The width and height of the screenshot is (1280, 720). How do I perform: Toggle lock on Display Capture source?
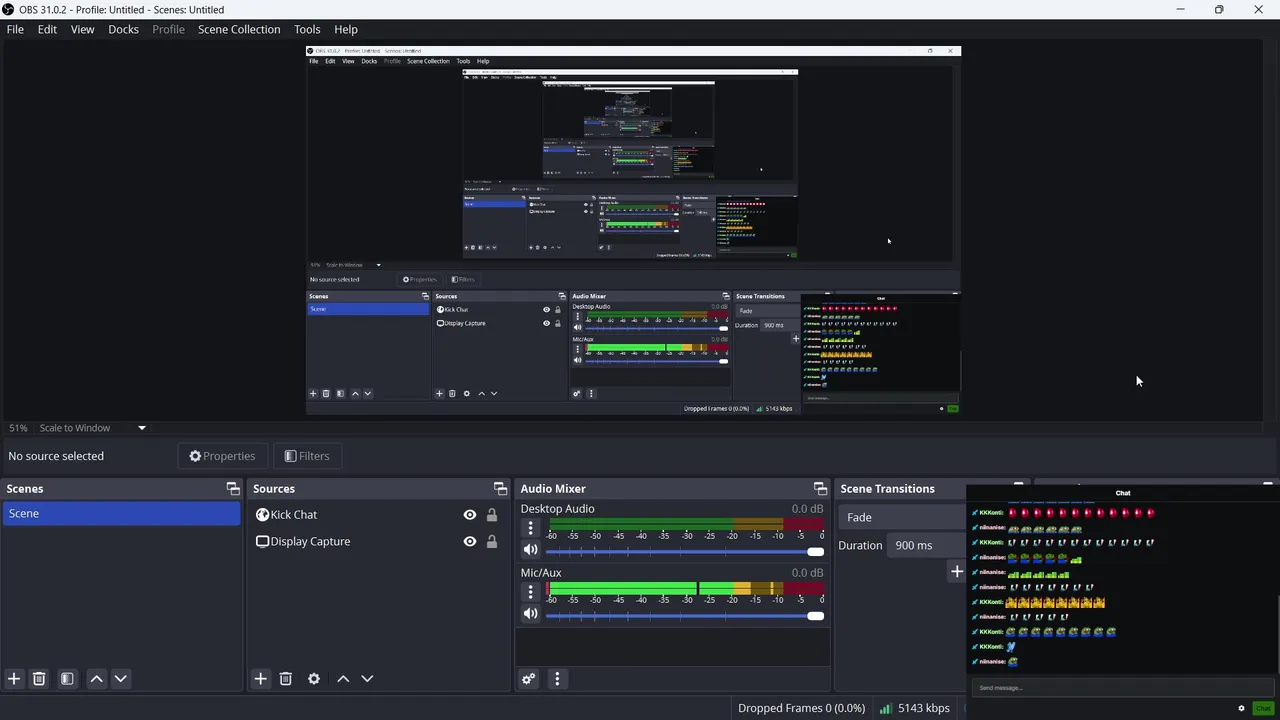click(492, 541)
